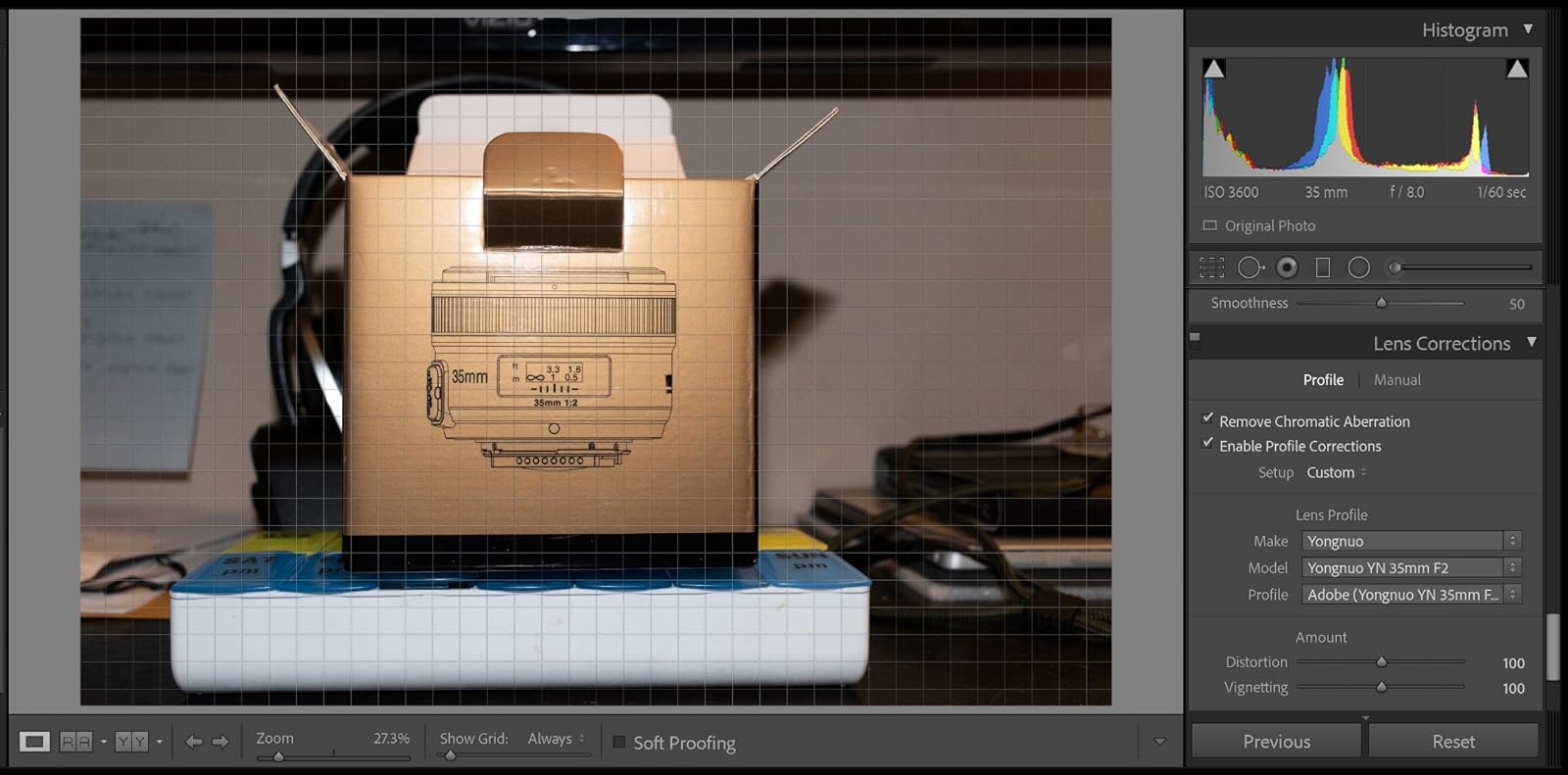
Task: Toggle the highlight clipping indicator in histogram
Action: tap(1517, 69)
